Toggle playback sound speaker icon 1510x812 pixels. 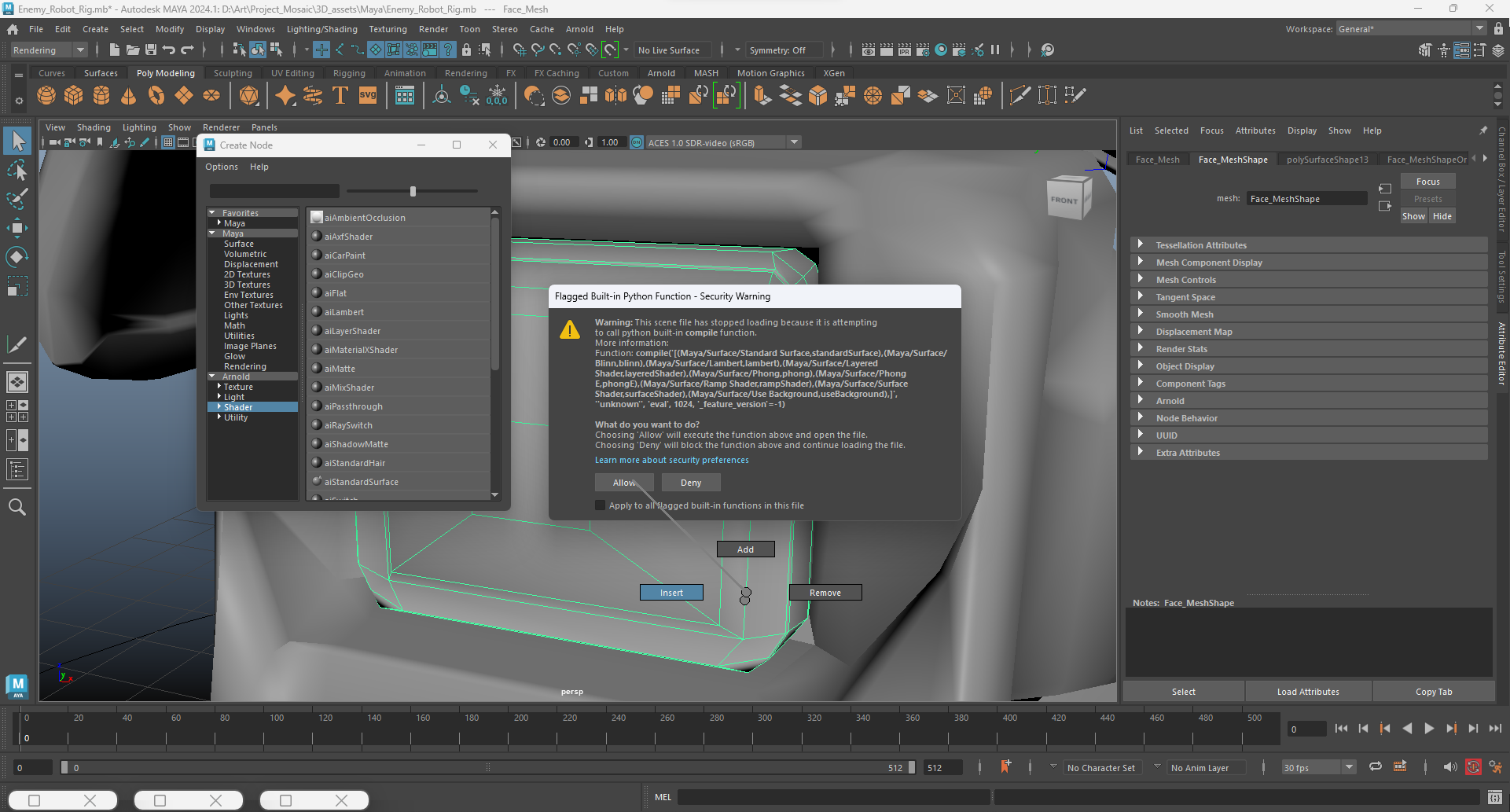[x=1449, y=767]
